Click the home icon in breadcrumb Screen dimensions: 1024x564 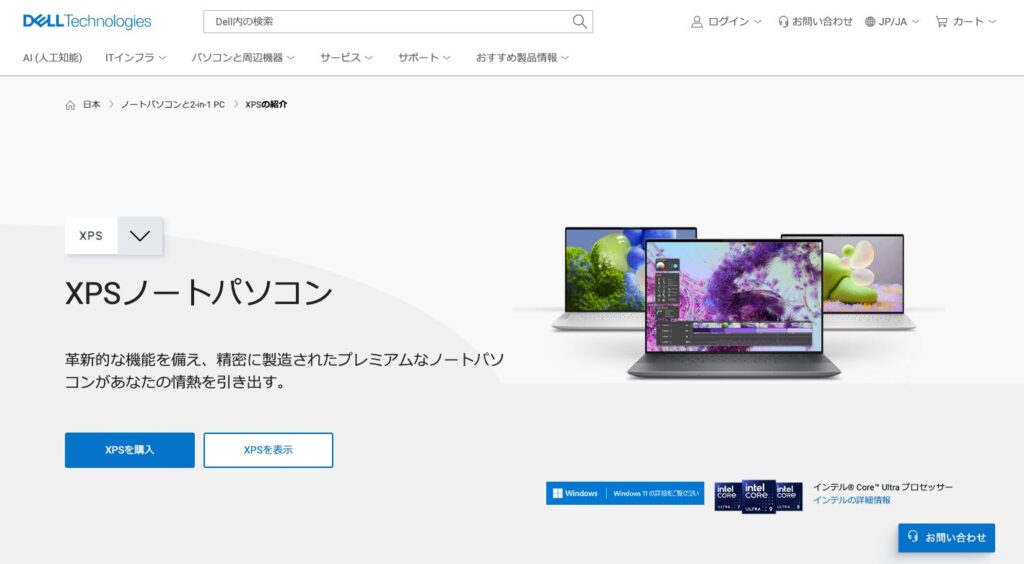click(70, 105)
